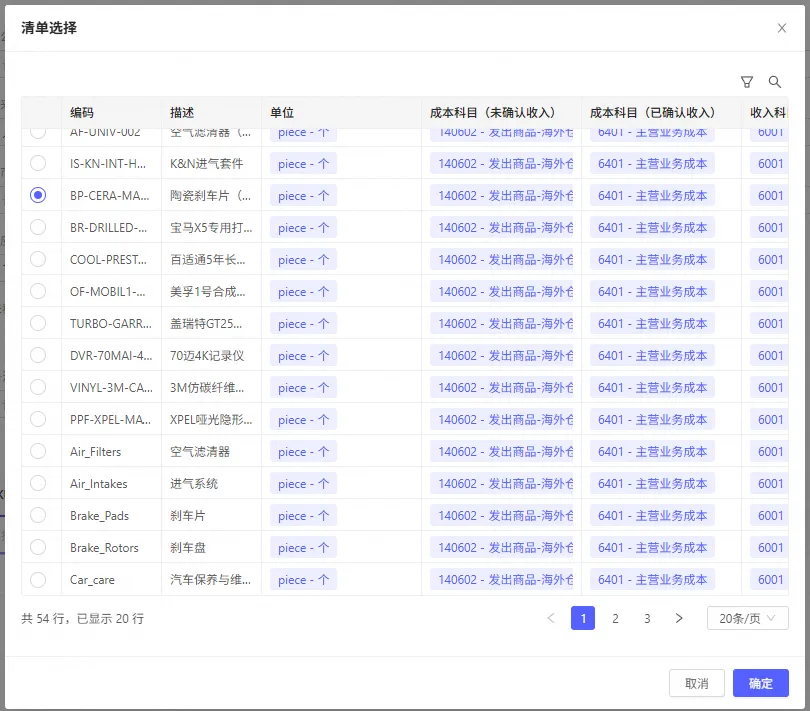Go to next page arrow
Screen dimensions: 810x711
[x=679, y=618]
